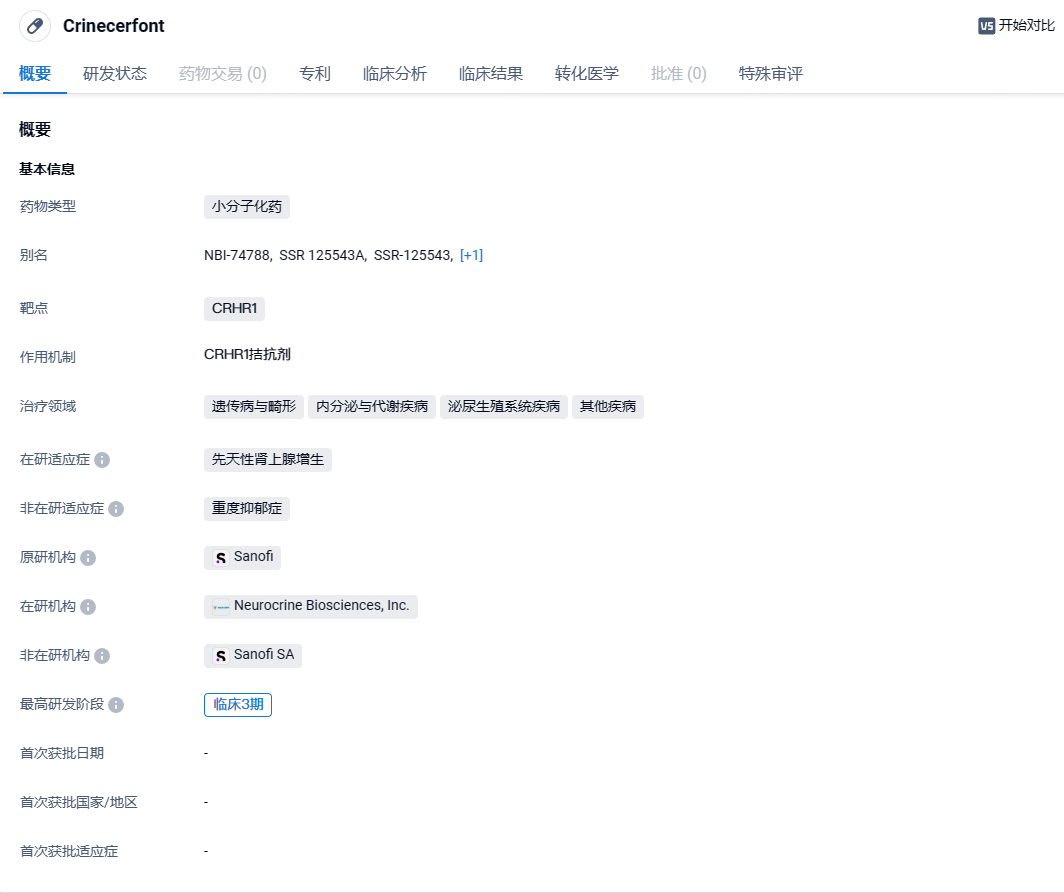
Task: Click the 靶点 field label
Action: tap(34, 308)
